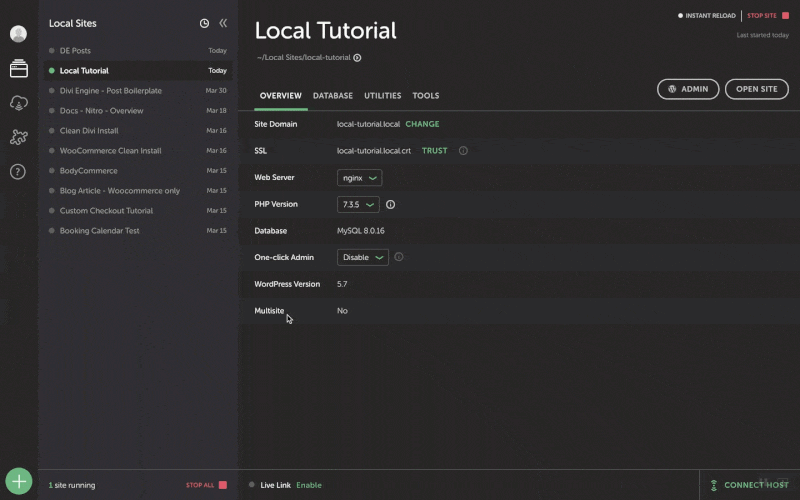Viewport: 800px width, 500px height.
Task: Click the PHP Version info icon
Action: point(390,204)
